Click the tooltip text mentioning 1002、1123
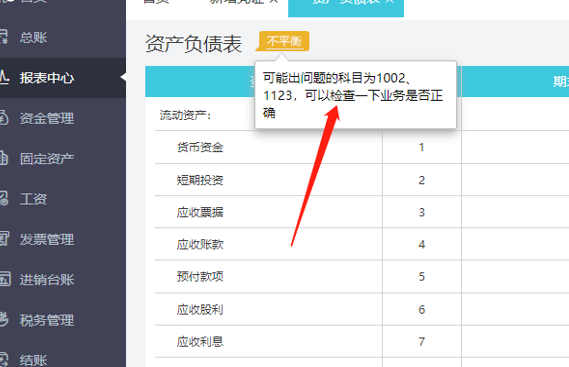The image size is (569, 367). tap(353, 95)
